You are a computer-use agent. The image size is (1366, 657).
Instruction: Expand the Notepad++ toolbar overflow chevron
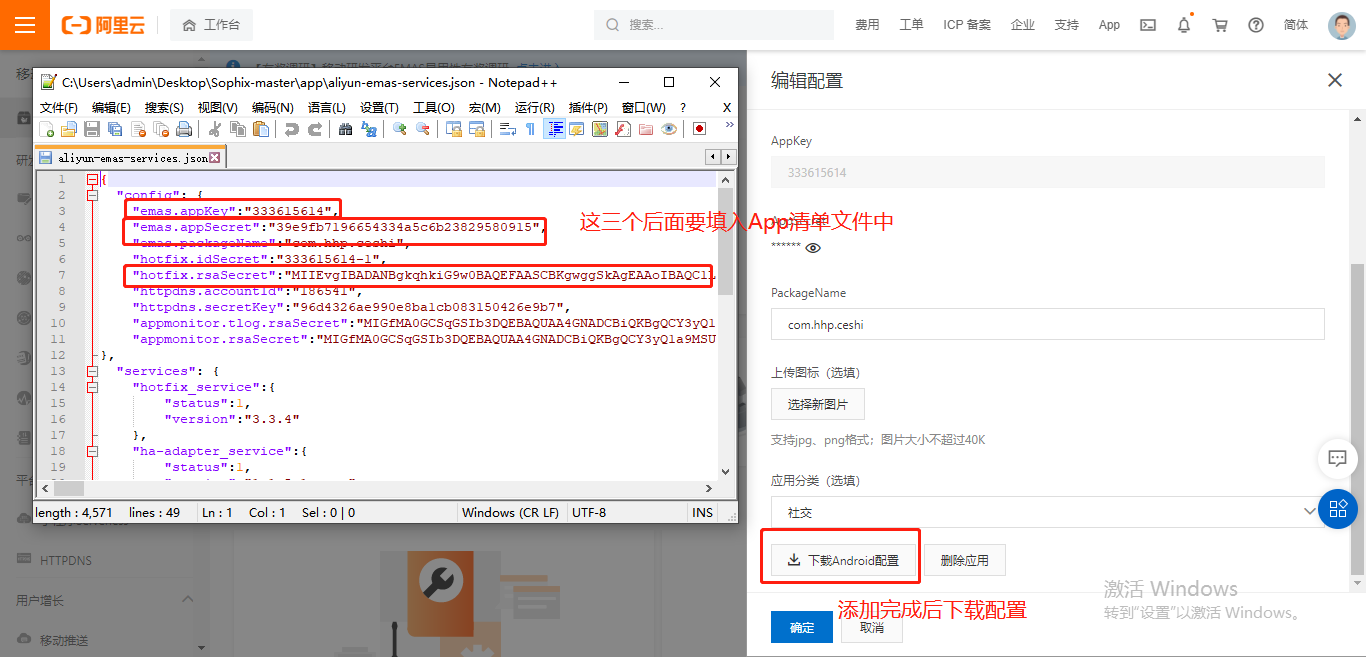729,124
